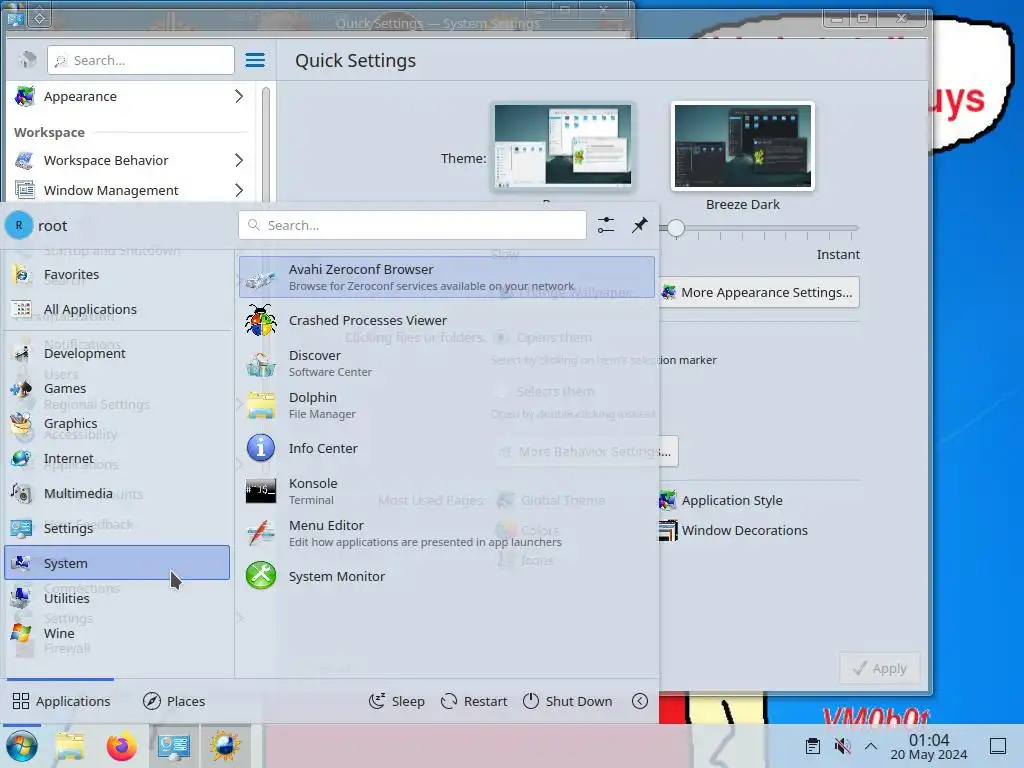The image size is (1024, 768).
Task: Open clipboard tray icon
Action: (812, 746)
